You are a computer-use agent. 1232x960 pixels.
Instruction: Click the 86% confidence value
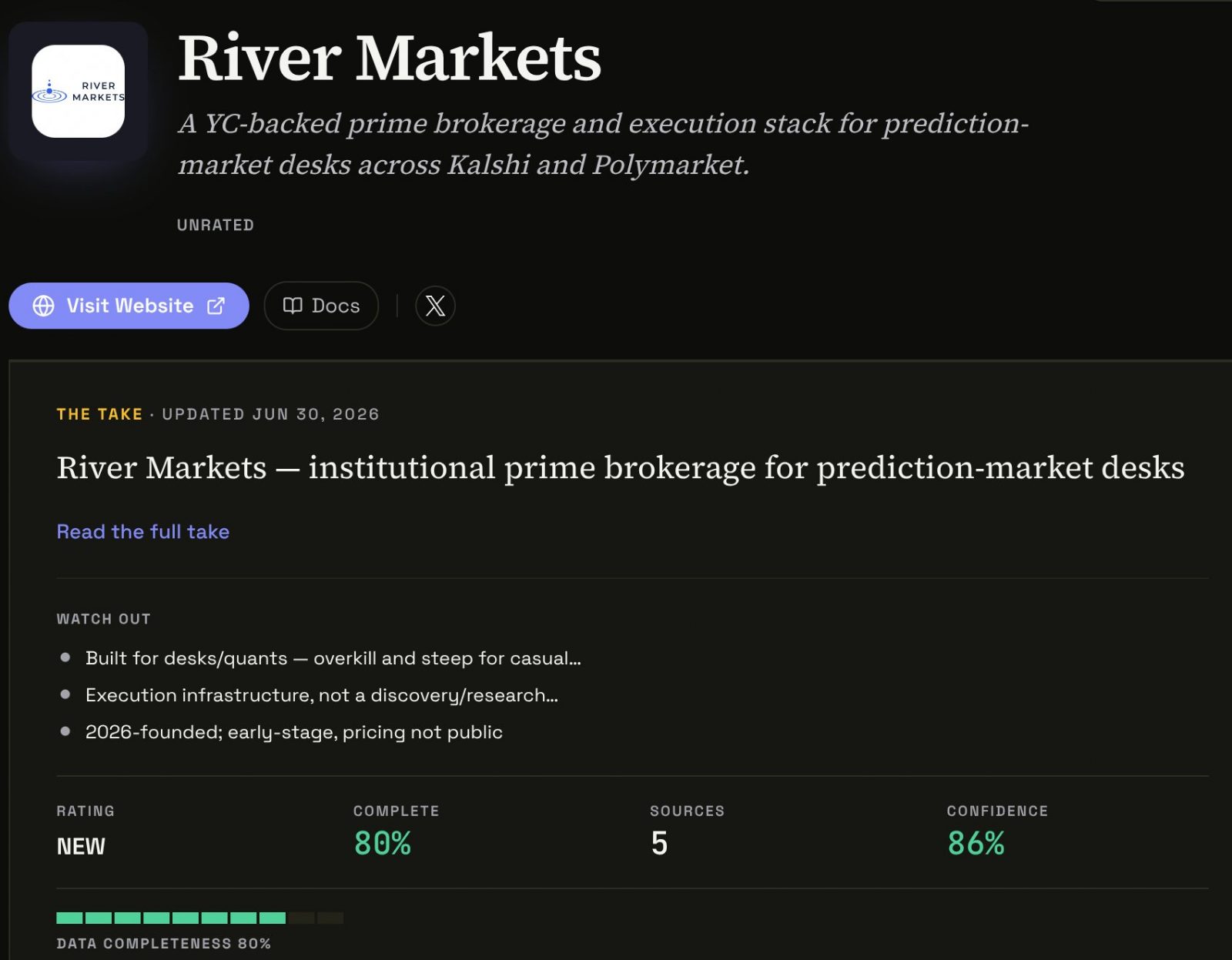click(976, 844)
